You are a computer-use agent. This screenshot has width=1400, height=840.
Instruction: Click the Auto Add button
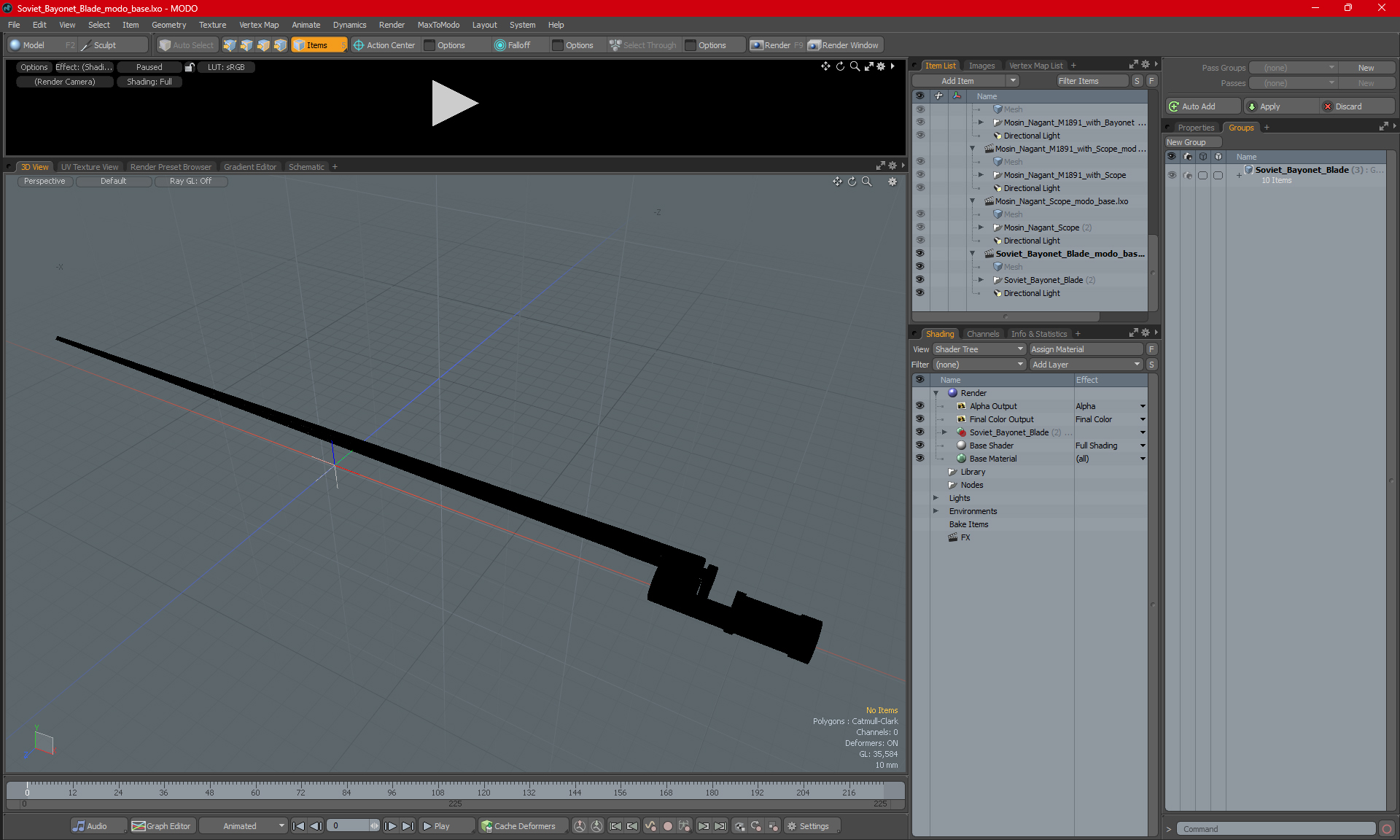pyautogui.click(x=1202, y=106)
